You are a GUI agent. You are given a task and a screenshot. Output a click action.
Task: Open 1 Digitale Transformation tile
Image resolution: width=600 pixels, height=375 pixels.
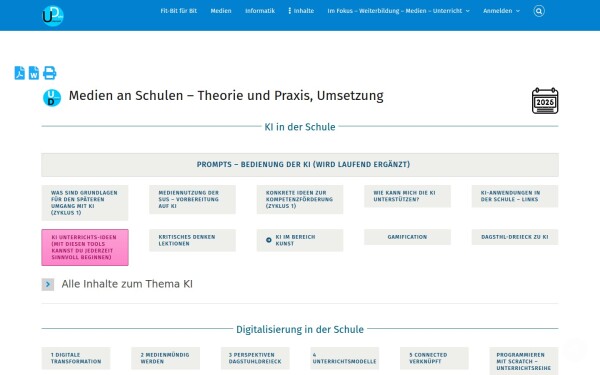pyautogui.click(x=76, y=358)
